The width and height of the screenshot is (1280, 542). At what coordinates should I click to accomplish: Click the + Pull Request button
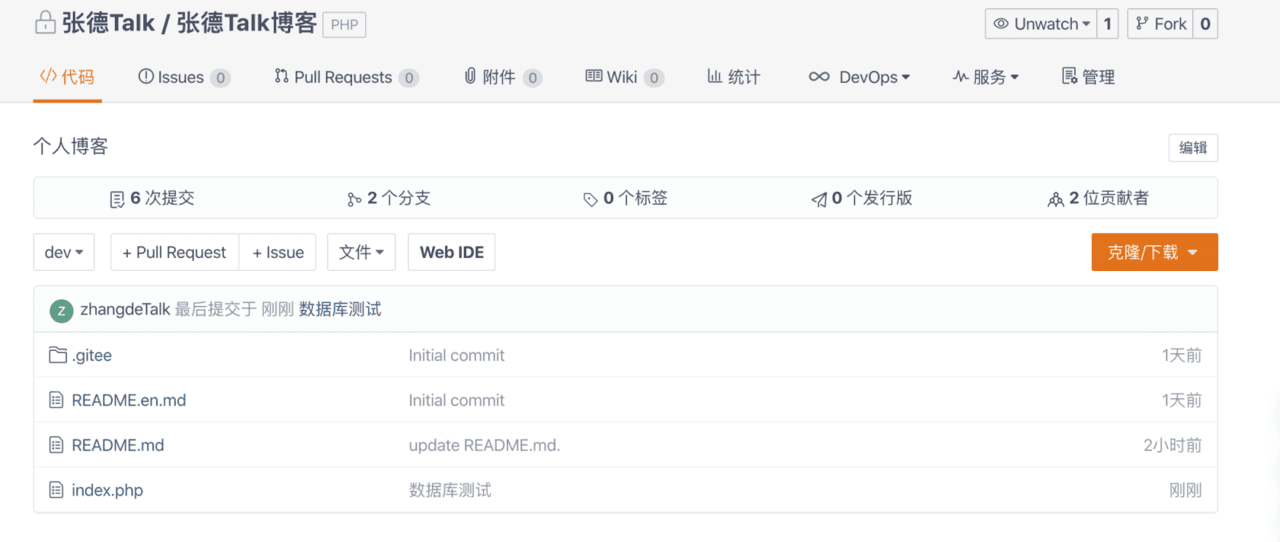[174, 252]
